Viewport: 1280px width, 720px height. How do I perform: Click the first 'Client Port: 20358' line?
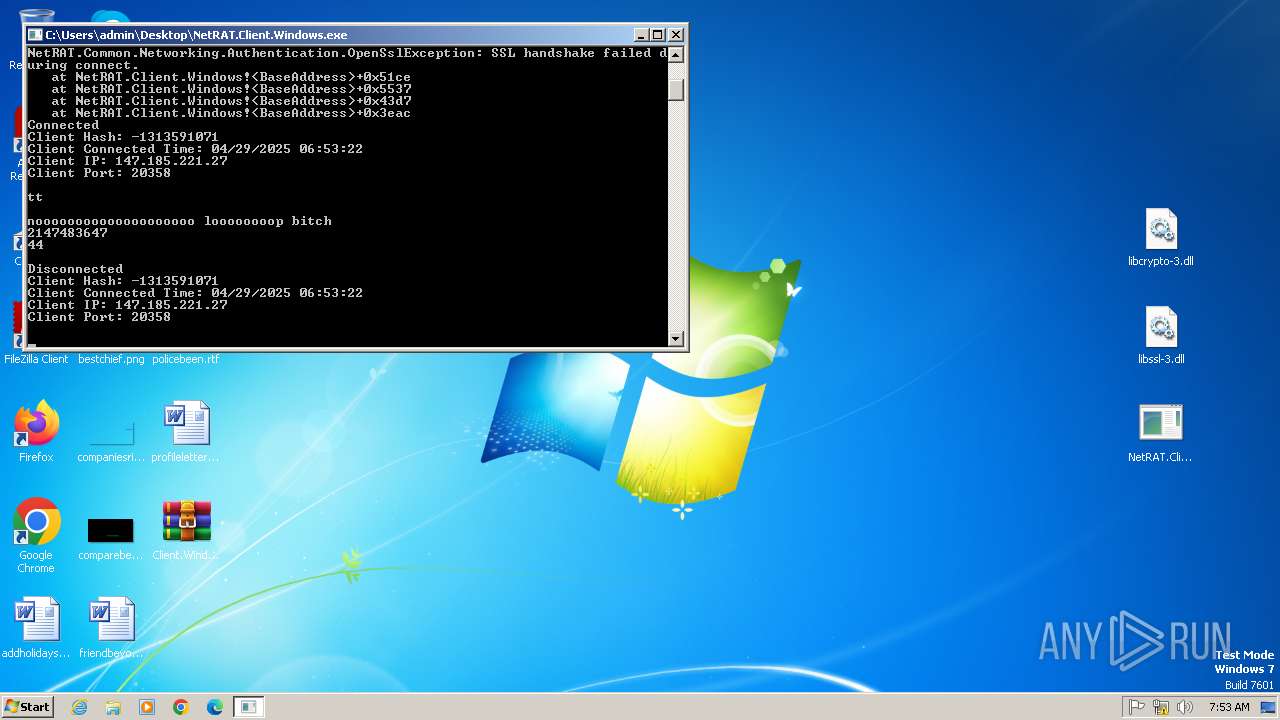pos(99,173)
